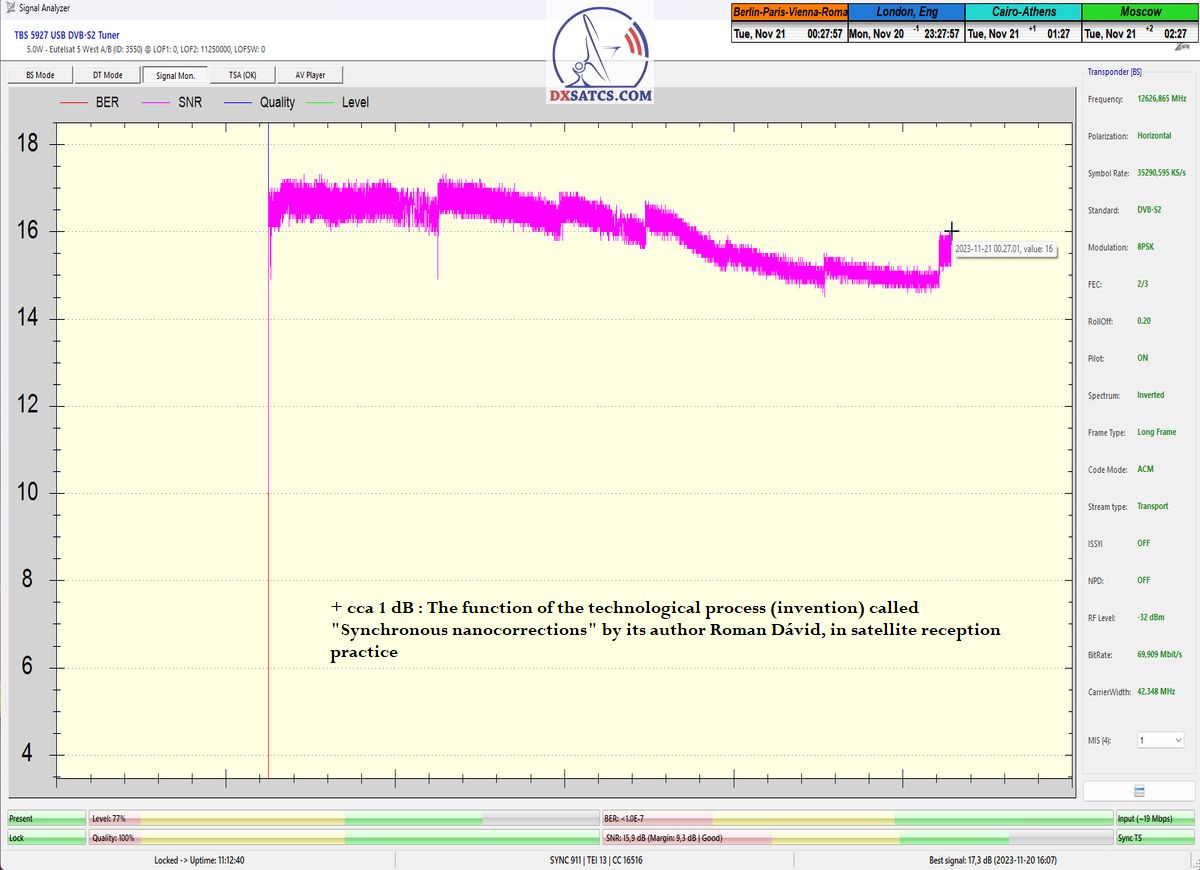Click the red BER legend line
This screenshot has height=870, width=1200.
tap(74, 102)
